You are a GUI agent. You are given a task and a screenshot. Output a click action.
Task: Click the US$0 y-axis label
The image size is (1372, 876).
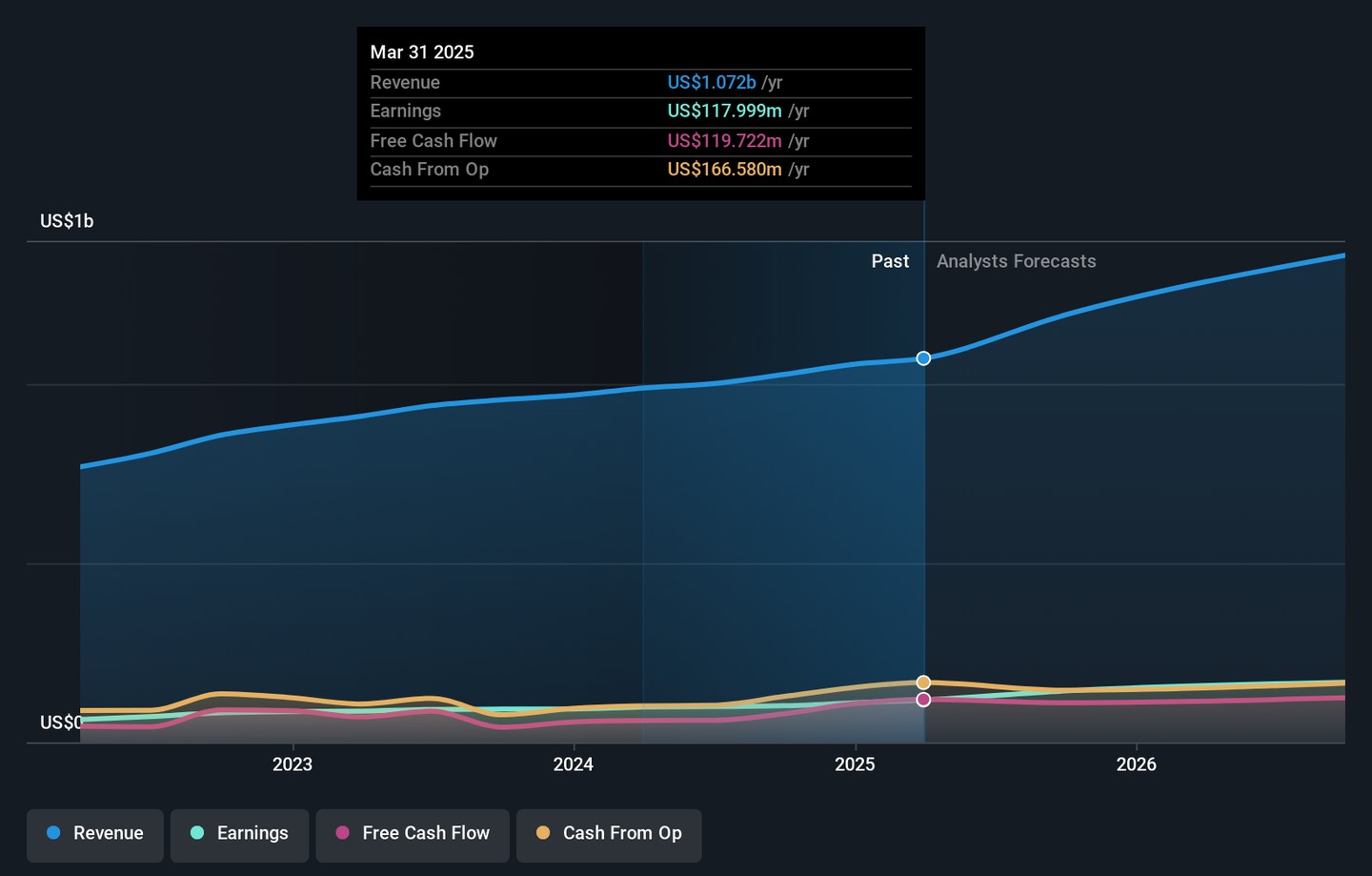click(x=60, y=723)
